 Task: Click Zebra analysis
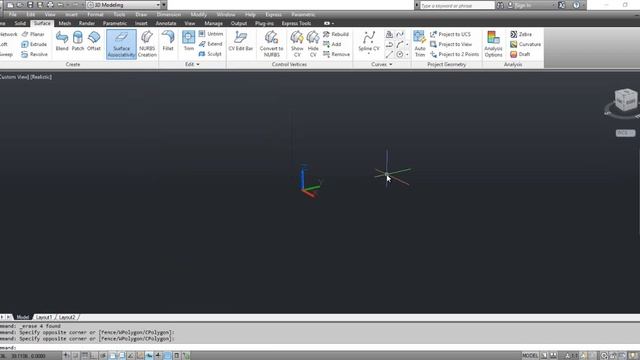click(x=521, y=34)
